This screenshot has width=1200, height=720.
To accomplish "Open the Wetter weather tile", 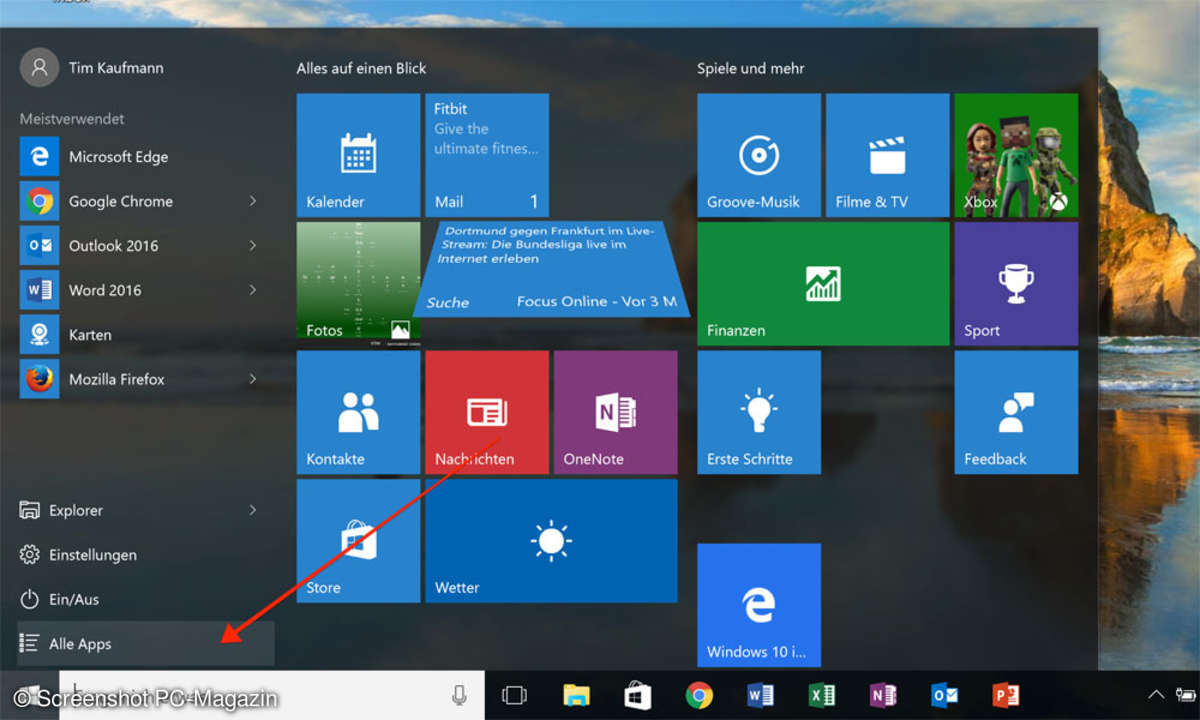I will tap(551, 541).
